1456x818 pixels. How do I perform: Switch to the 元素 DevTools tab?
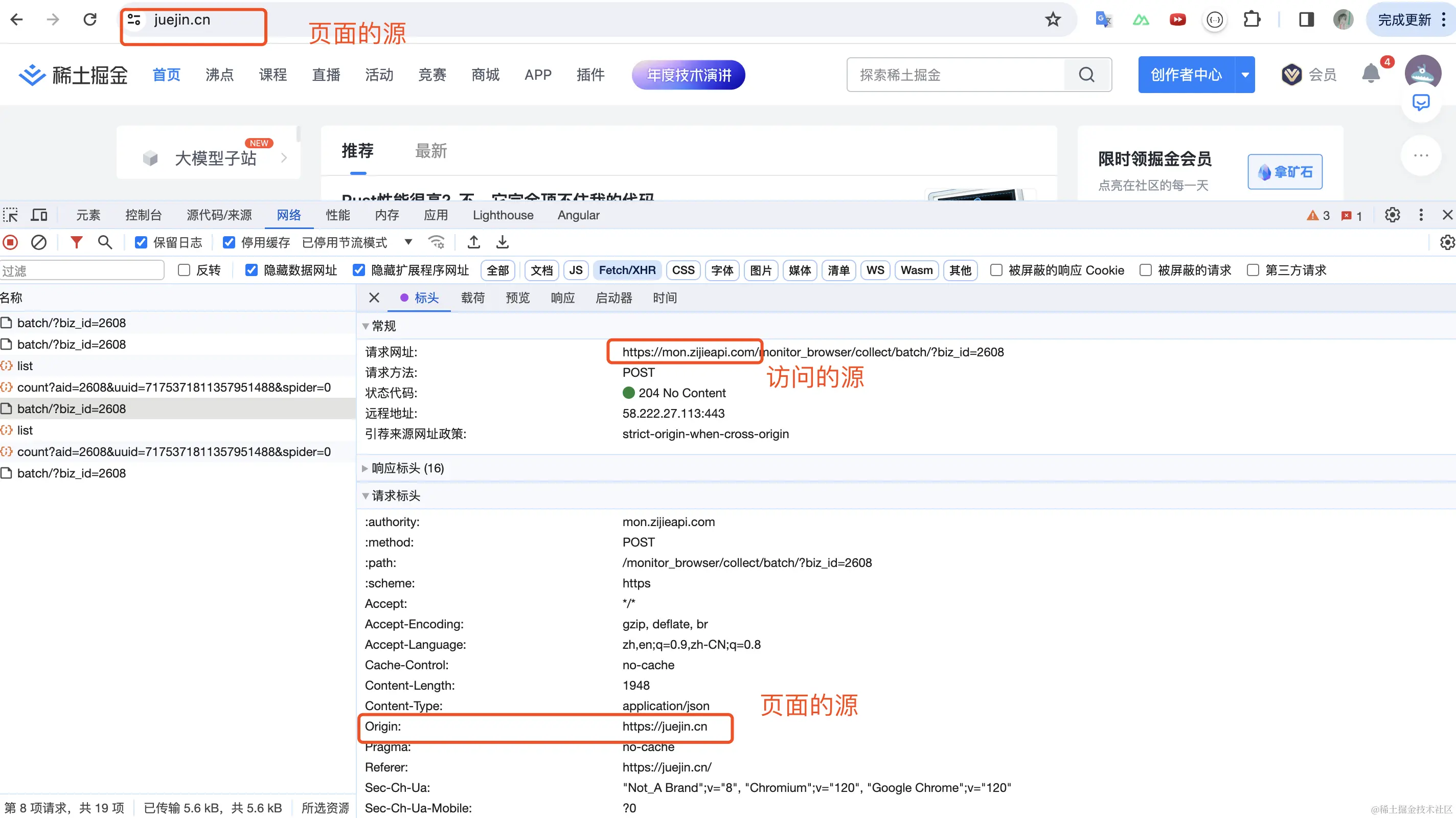pyautogui.click(x=88, y=215)
